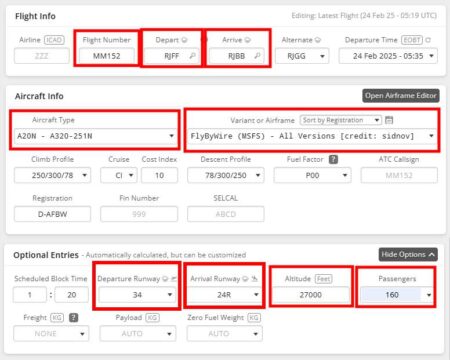
Task: Click the Arrival Runway landing plane icon
Action: coord(255,279)
